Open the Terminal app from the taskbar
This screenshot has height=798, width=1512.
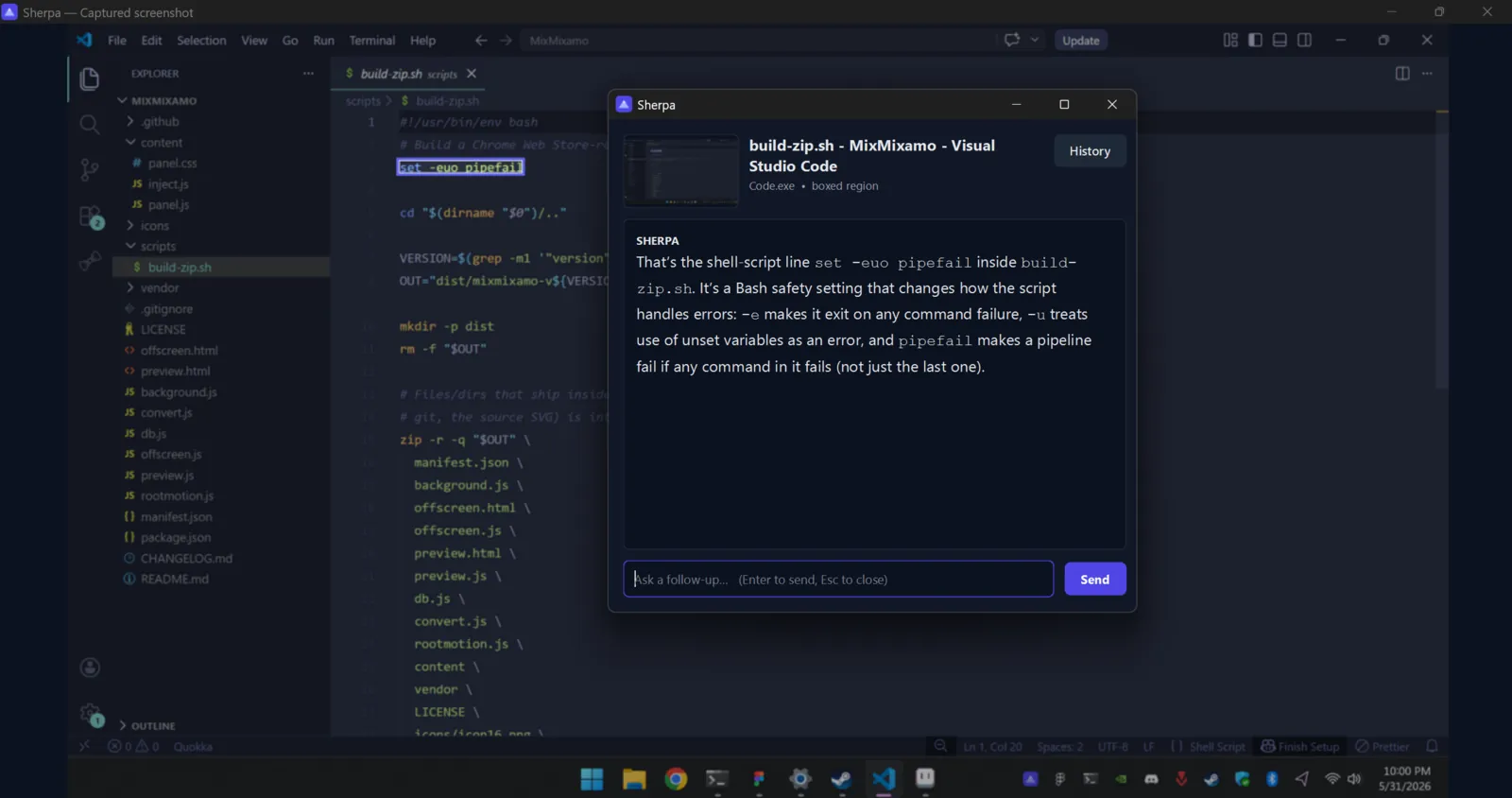717,779
